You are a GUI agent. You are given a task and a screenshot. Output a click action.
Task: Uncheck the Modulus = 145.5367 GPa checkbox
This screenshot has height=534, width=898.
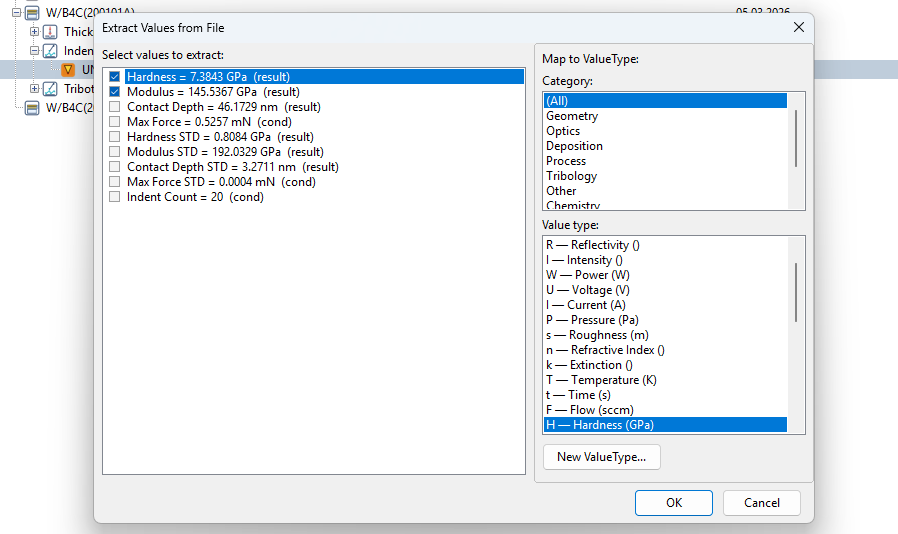tap(115, 92)
